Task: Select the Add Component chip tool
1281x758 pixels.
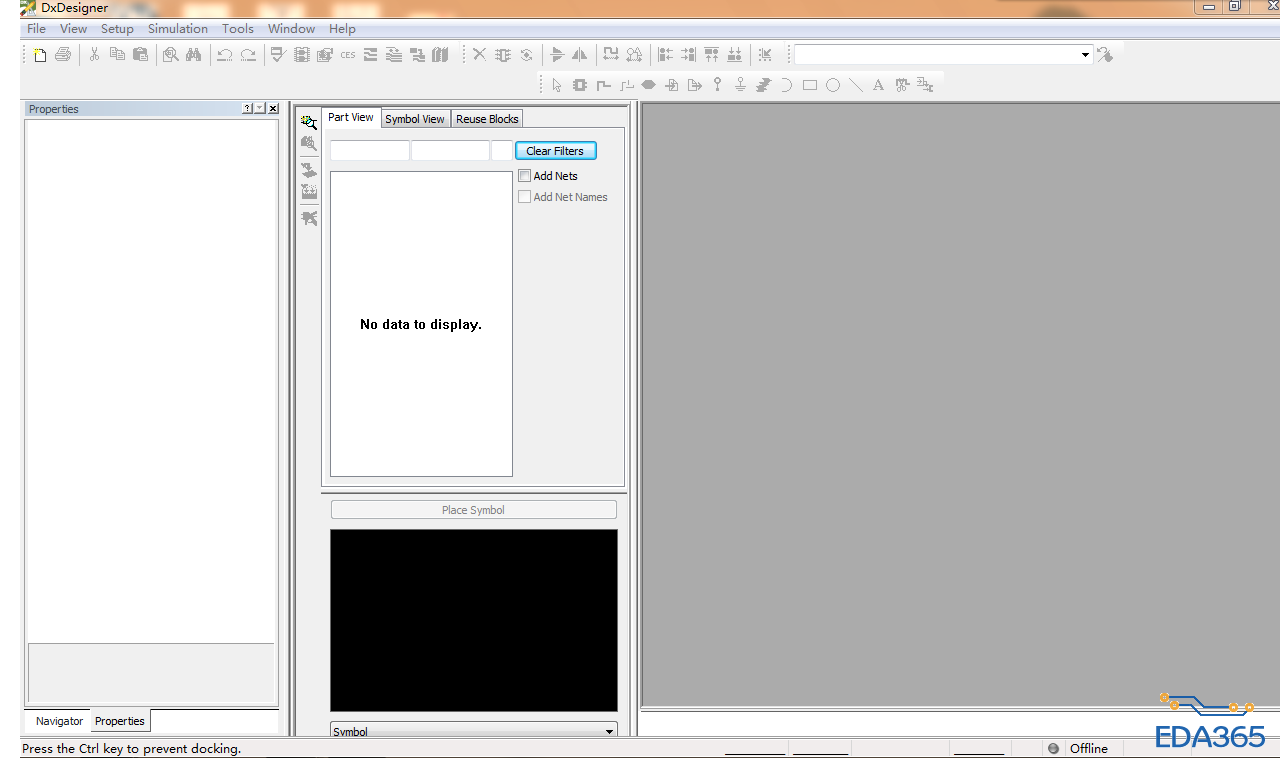Action: (580, 85)
